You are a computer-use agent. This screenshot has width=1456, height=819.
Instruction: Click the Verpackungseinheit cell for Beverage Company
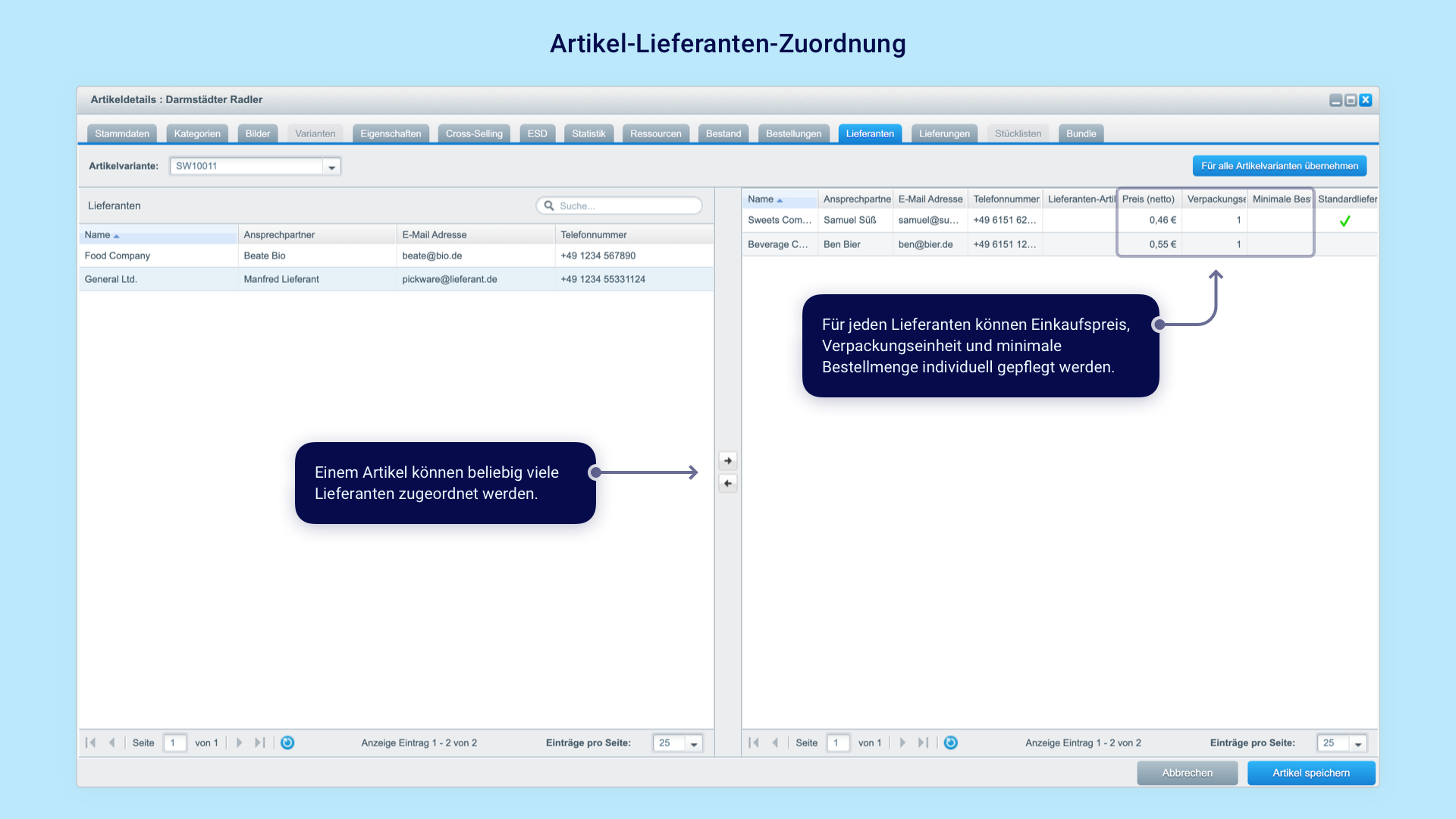point(1214,244)
